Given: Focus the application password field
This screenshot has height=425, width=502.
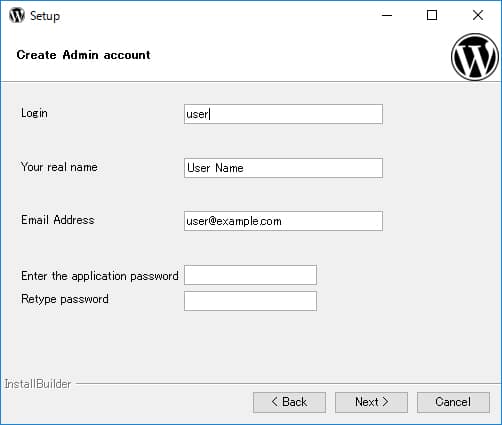Looking at the screenshot, I should [250, 275].
